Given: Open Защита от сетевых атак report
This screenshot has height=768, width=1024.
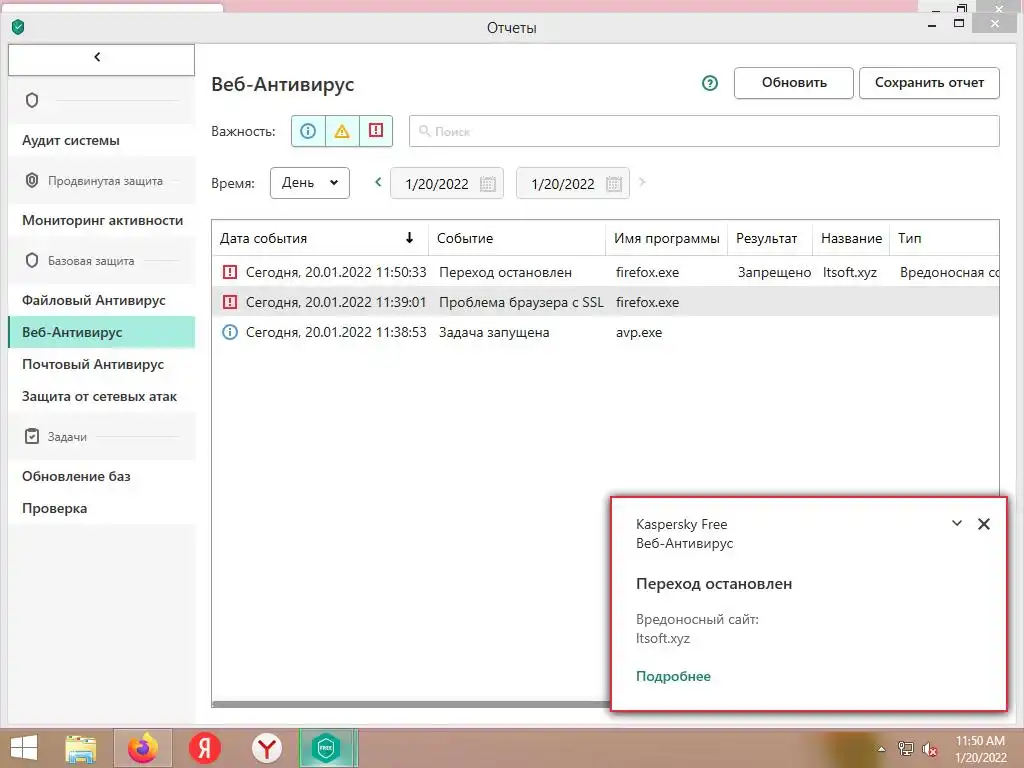Looking at the screenshot, I should coord(101,396).
